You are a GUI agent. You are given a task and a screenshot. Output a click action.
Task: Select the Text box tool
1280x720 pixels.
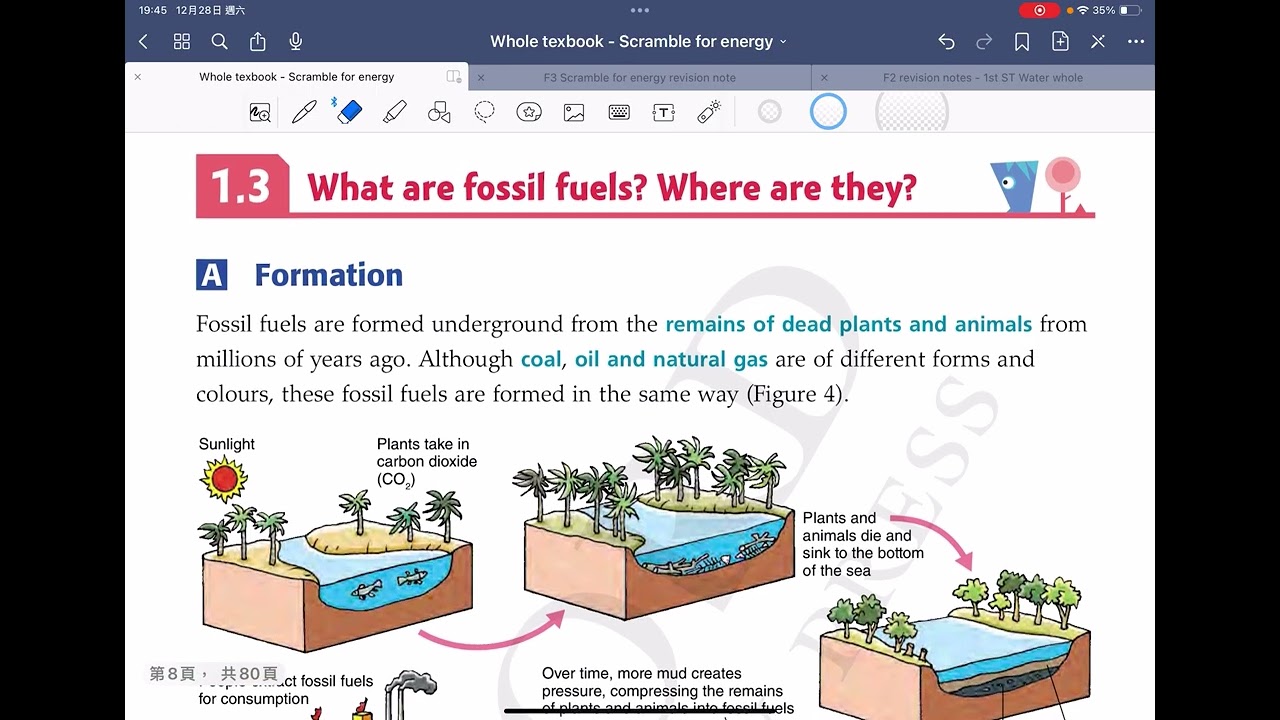click(x=663, y=113)
